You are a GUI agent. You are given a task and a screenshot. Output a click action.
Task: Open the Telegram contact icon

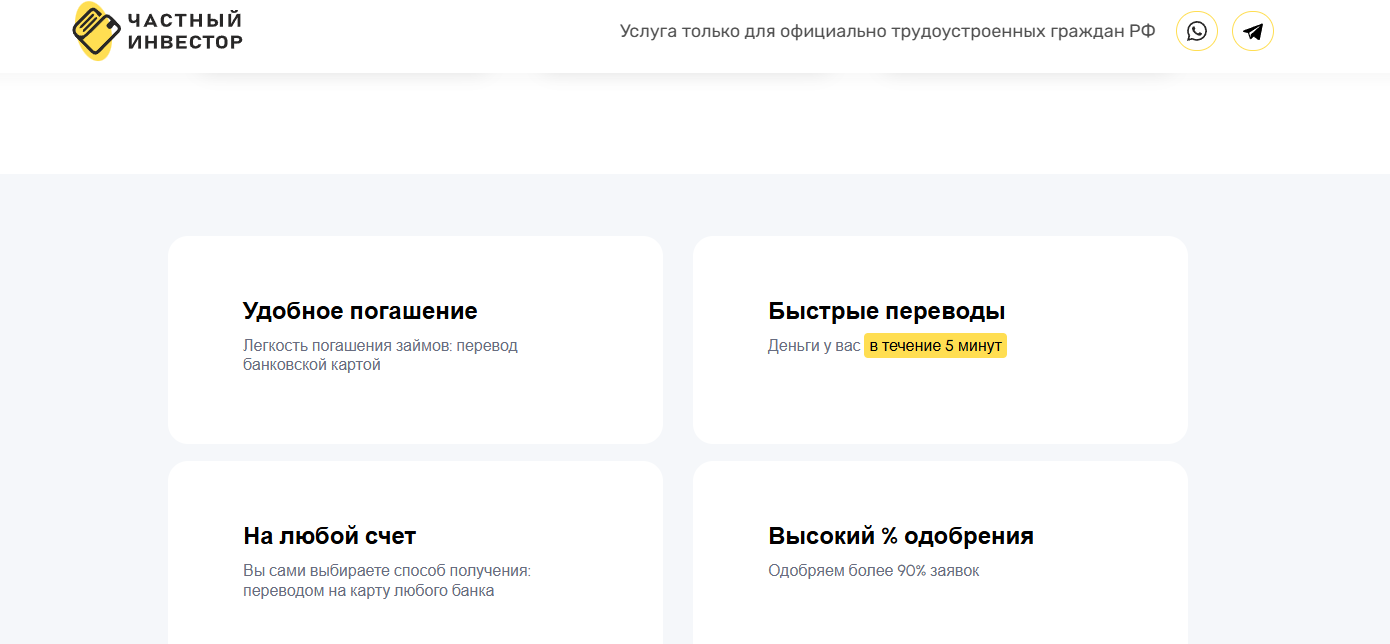coord(1252,31)
